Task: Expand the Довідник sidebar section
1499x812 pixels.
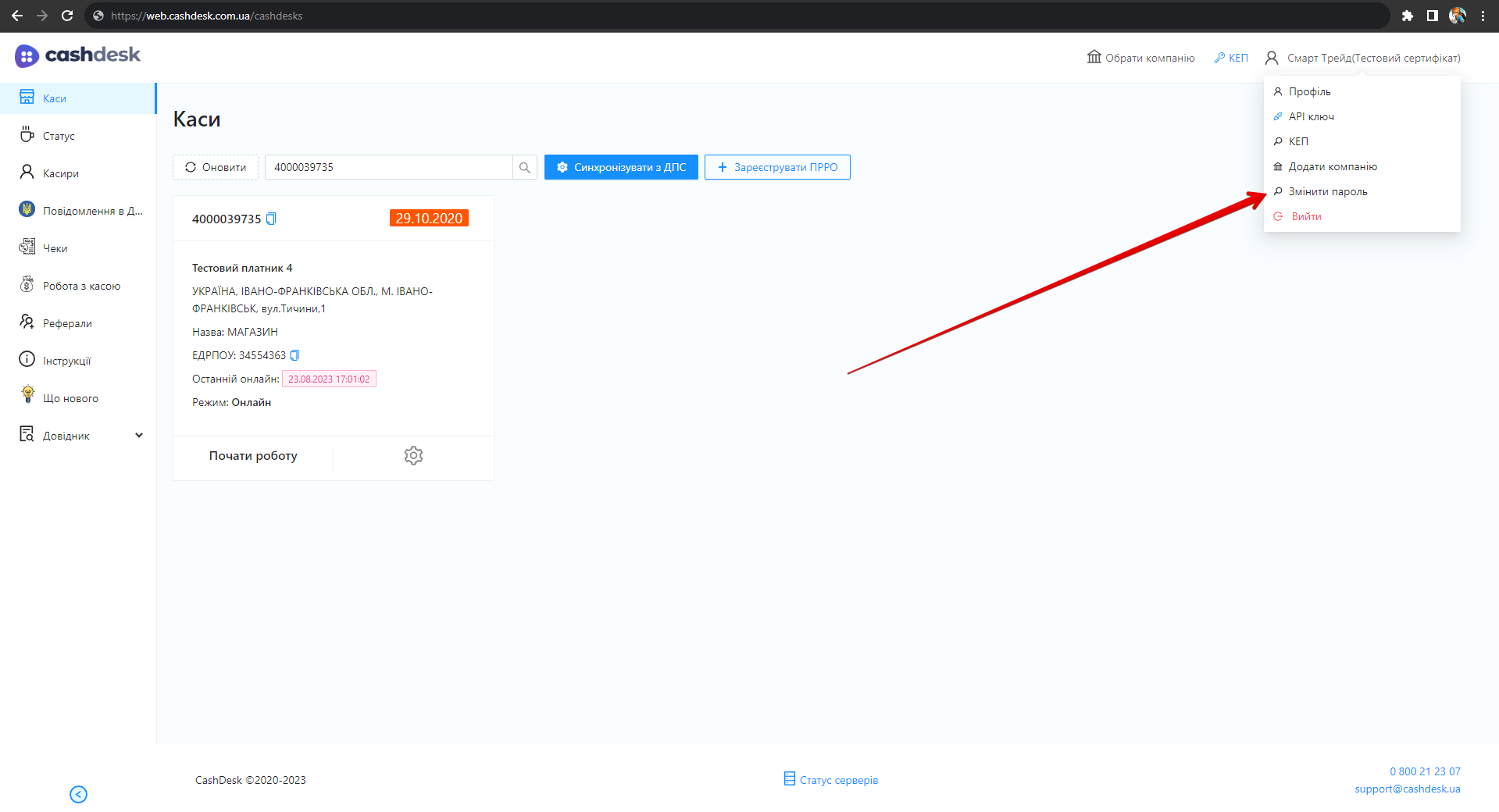Action: 138,436
